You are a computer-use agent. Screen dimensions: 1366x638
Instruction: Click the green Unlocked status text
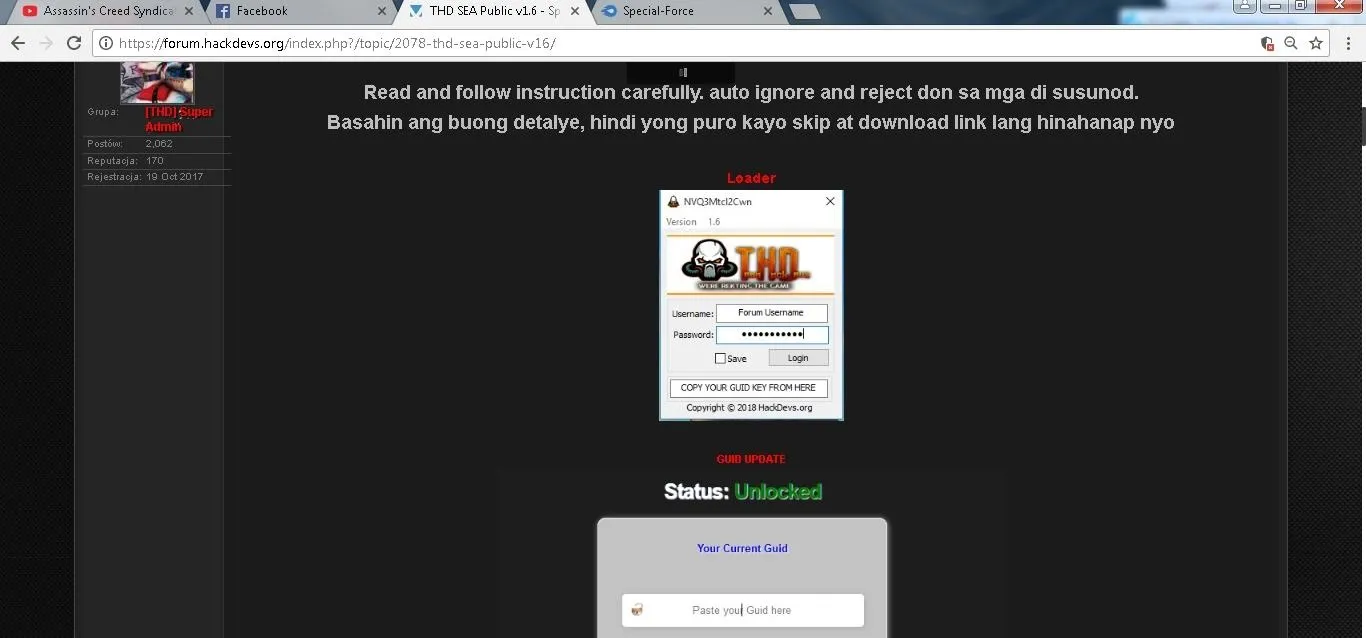pyautogui.click(x=778, y=492)
